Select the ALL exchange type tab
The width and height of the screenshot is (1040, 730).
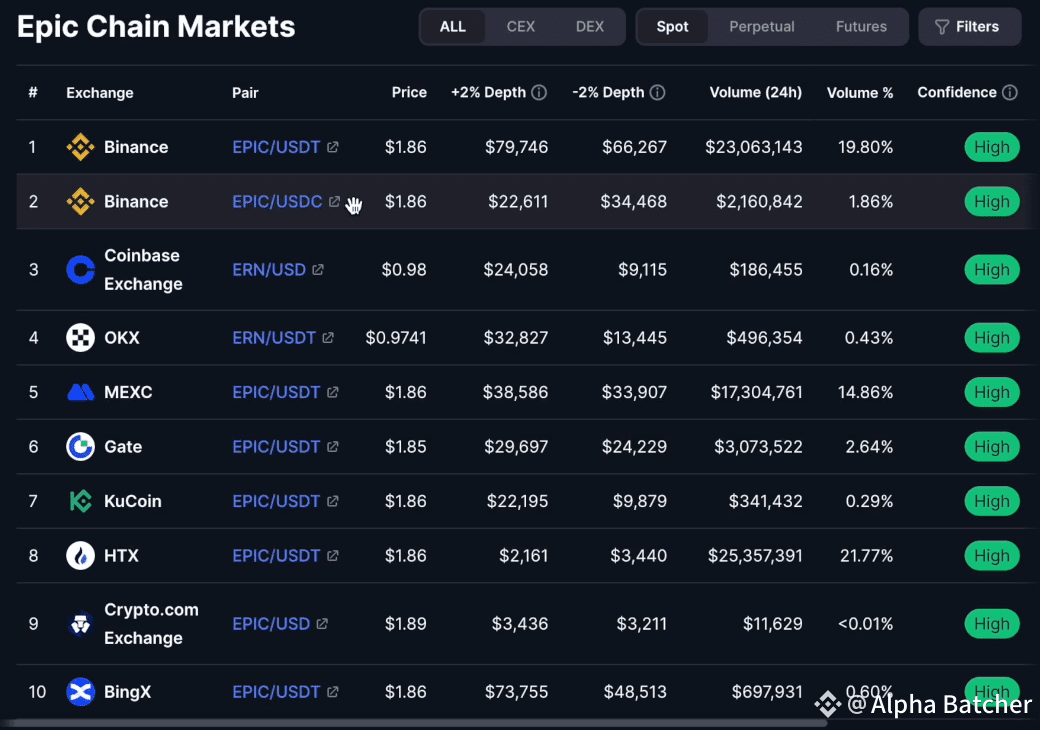tap(453, 27)
